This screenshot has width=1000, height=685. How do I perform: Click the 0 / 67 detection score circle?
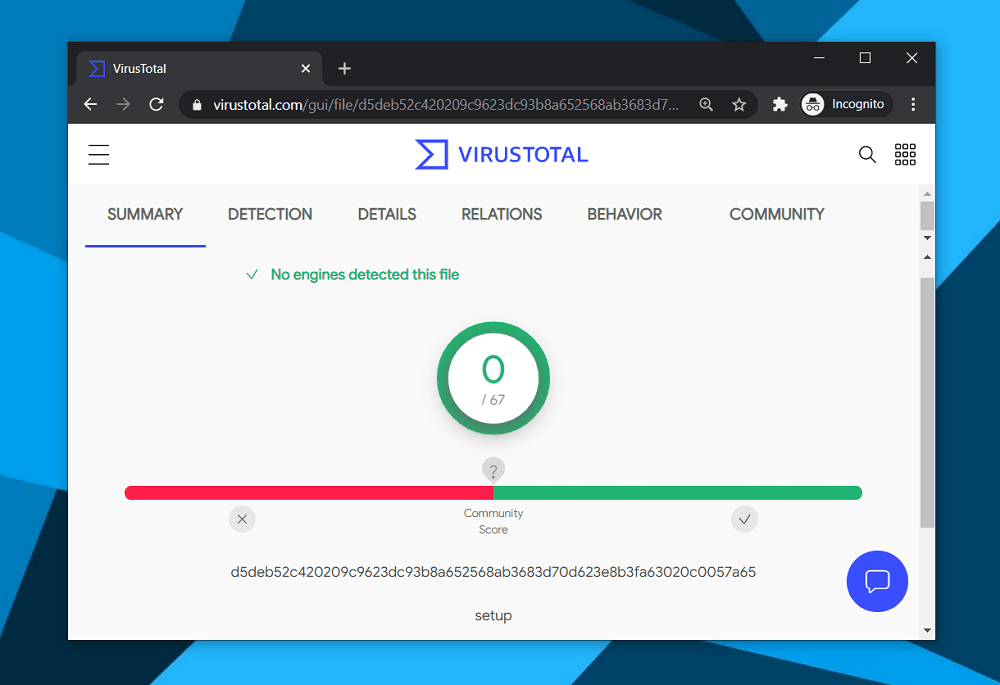[x=493, y=378]
